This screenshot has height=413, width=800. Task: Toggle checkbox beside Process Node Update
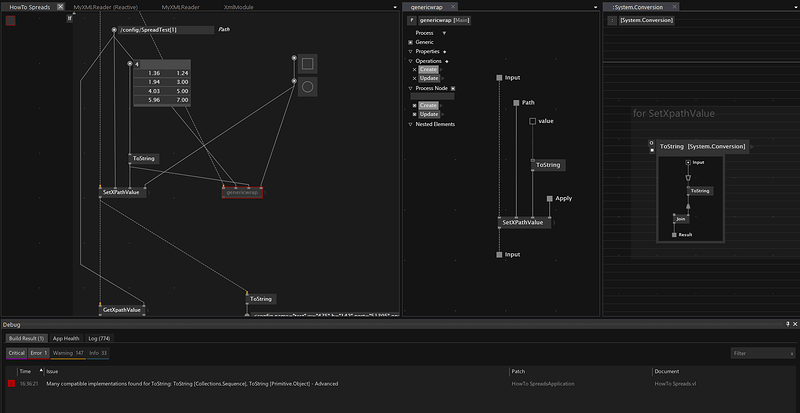click(x=414, y=114)
